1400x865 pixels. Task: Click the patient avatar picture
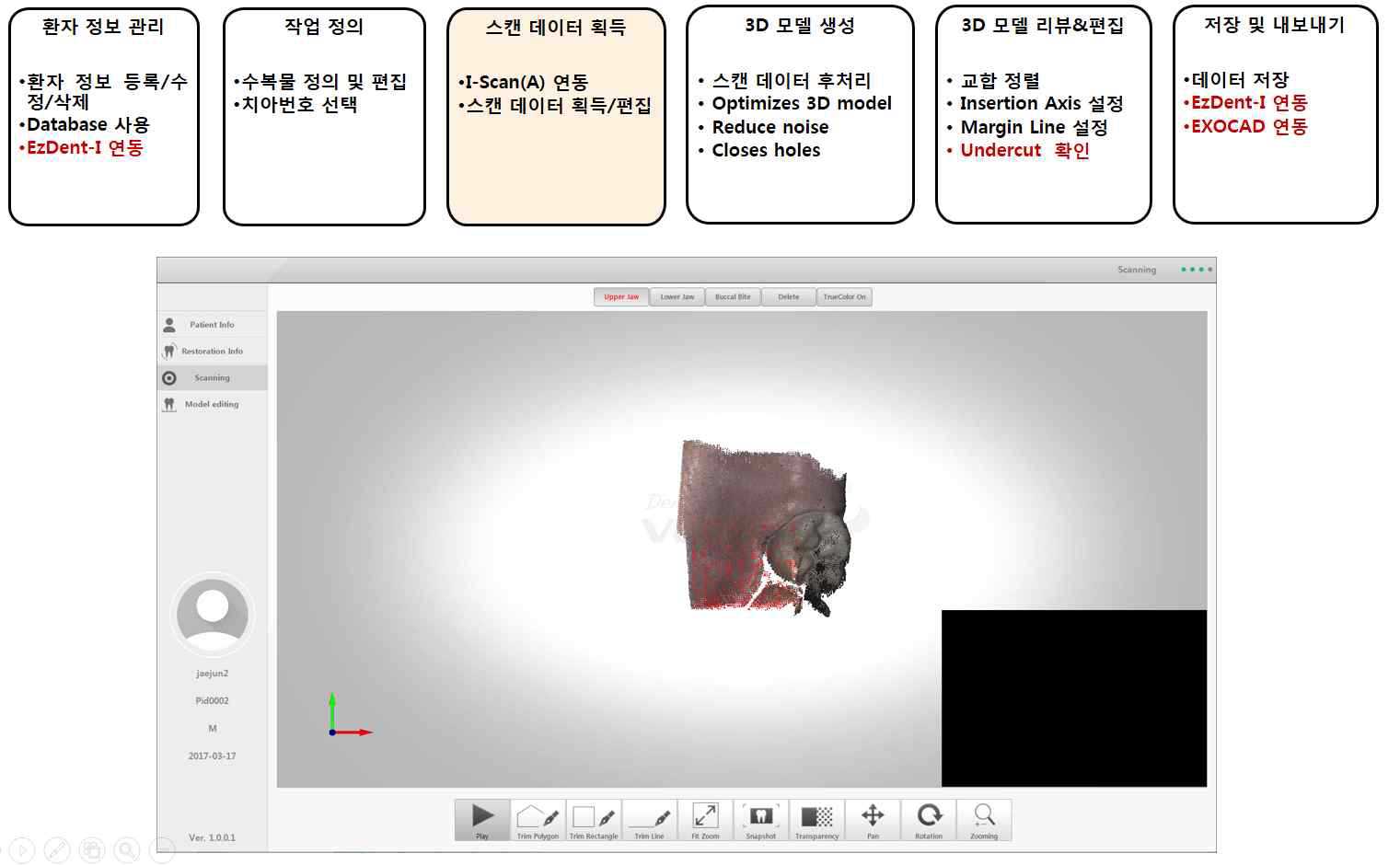tap(213, 615)
